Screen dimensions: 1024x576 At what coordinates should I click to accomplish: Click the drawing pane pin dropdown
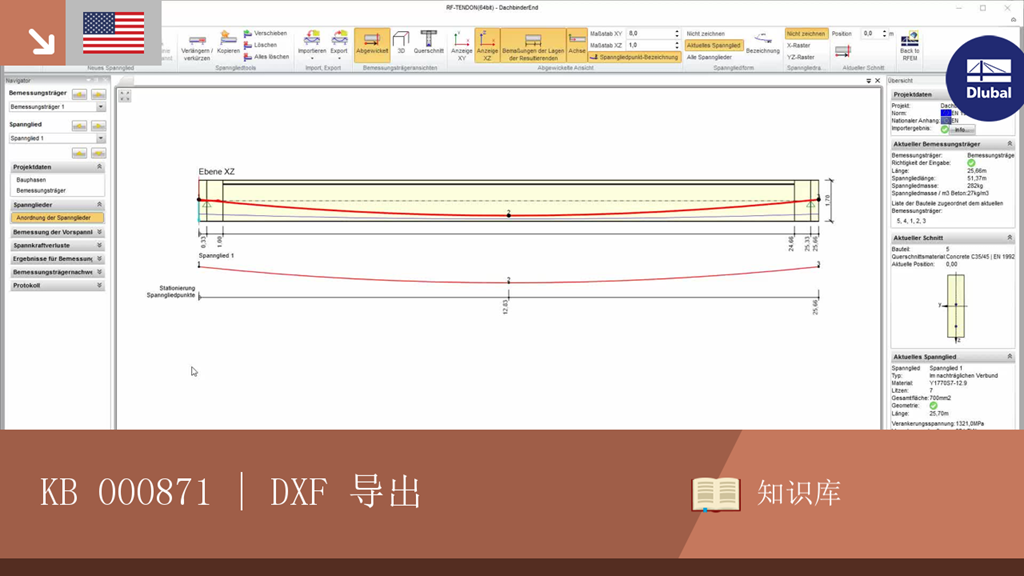pos(869,81)
